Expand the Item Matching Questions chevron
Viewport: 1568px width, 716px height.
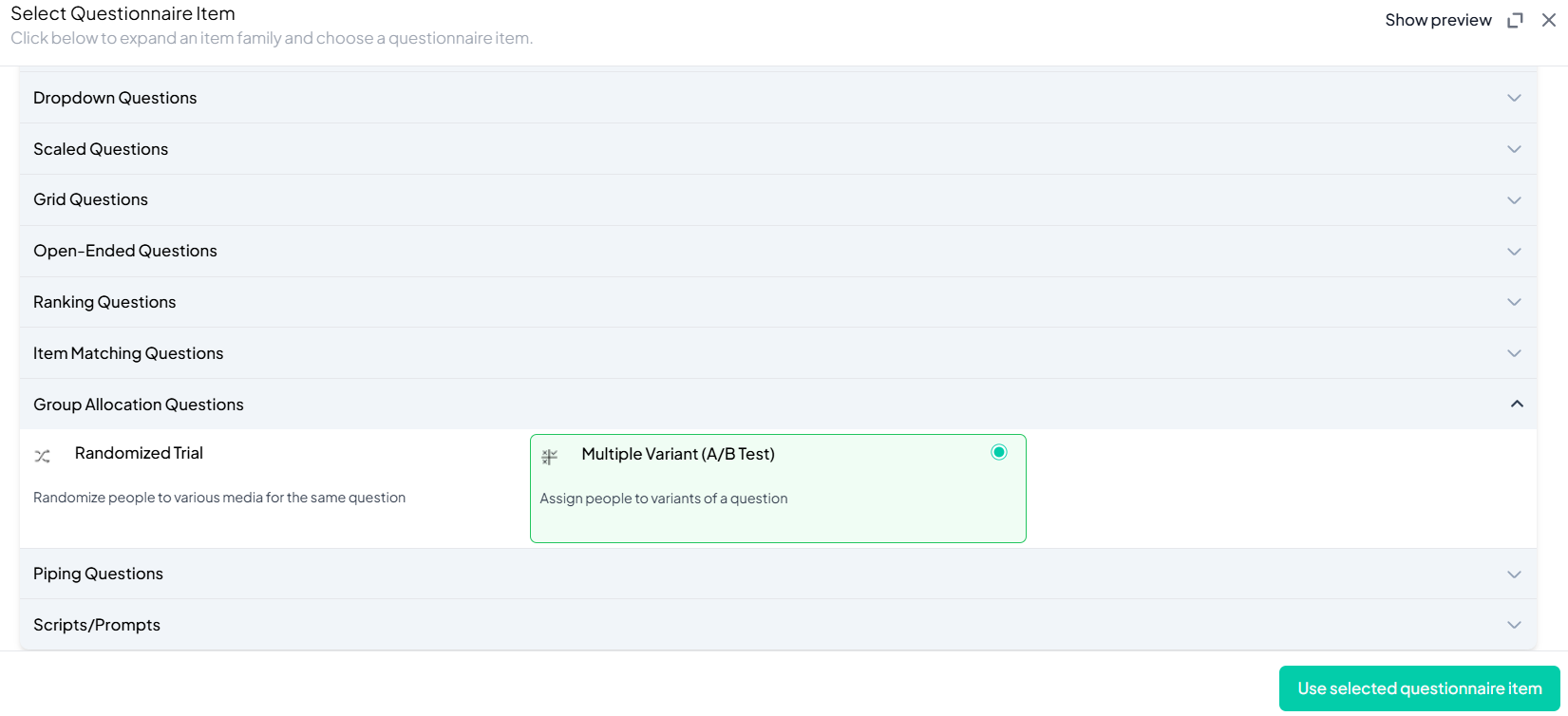(1514, 353)
